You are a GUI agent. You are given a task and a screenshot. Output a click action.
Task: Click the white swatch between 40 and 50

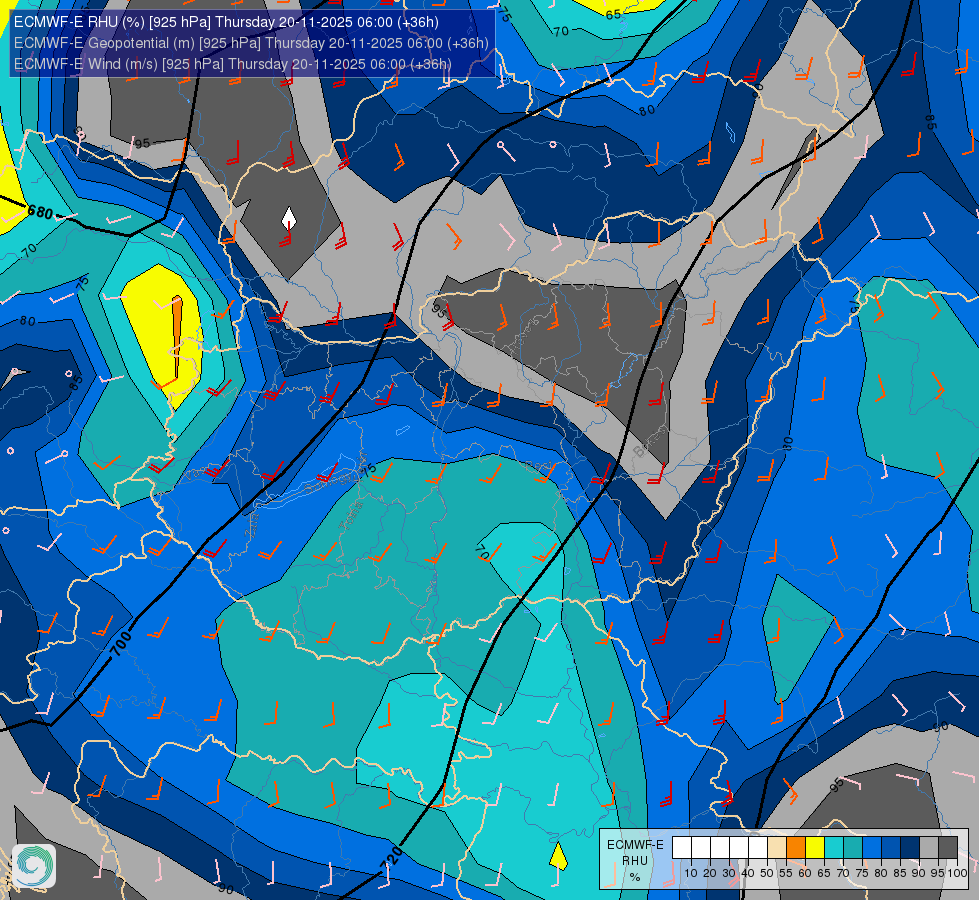pos(758,848)
